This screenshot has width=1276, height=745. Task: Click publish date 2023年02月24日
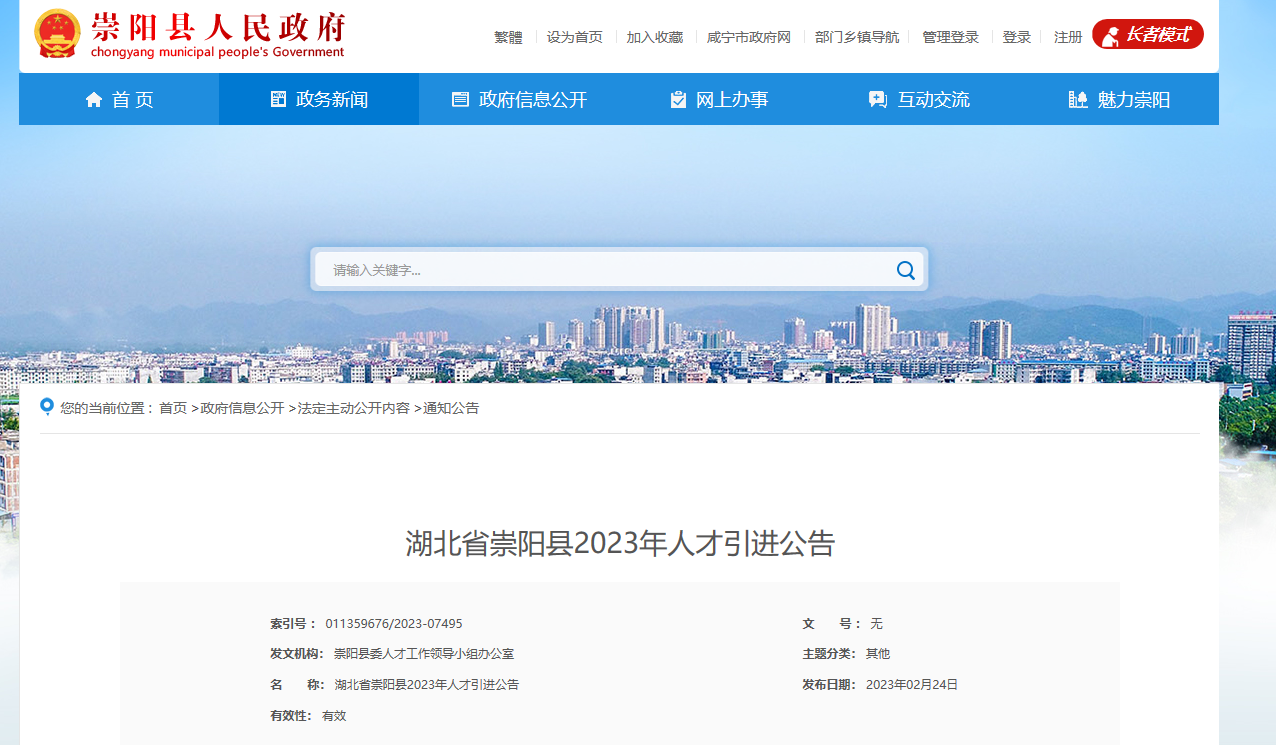click(912, 685)
